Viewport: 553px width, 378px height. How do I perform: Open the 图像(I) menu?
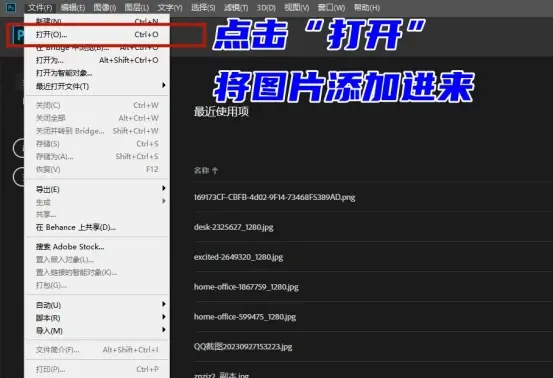(x=105, y=7)
